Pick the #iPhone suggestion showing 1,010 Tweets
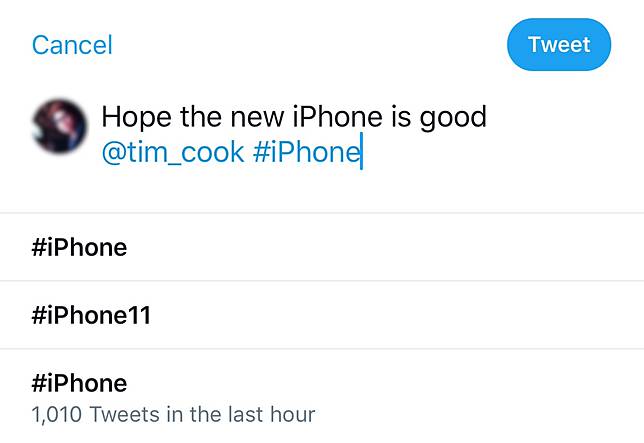Viewport: 644px width, 443px height. pos(80,383)
